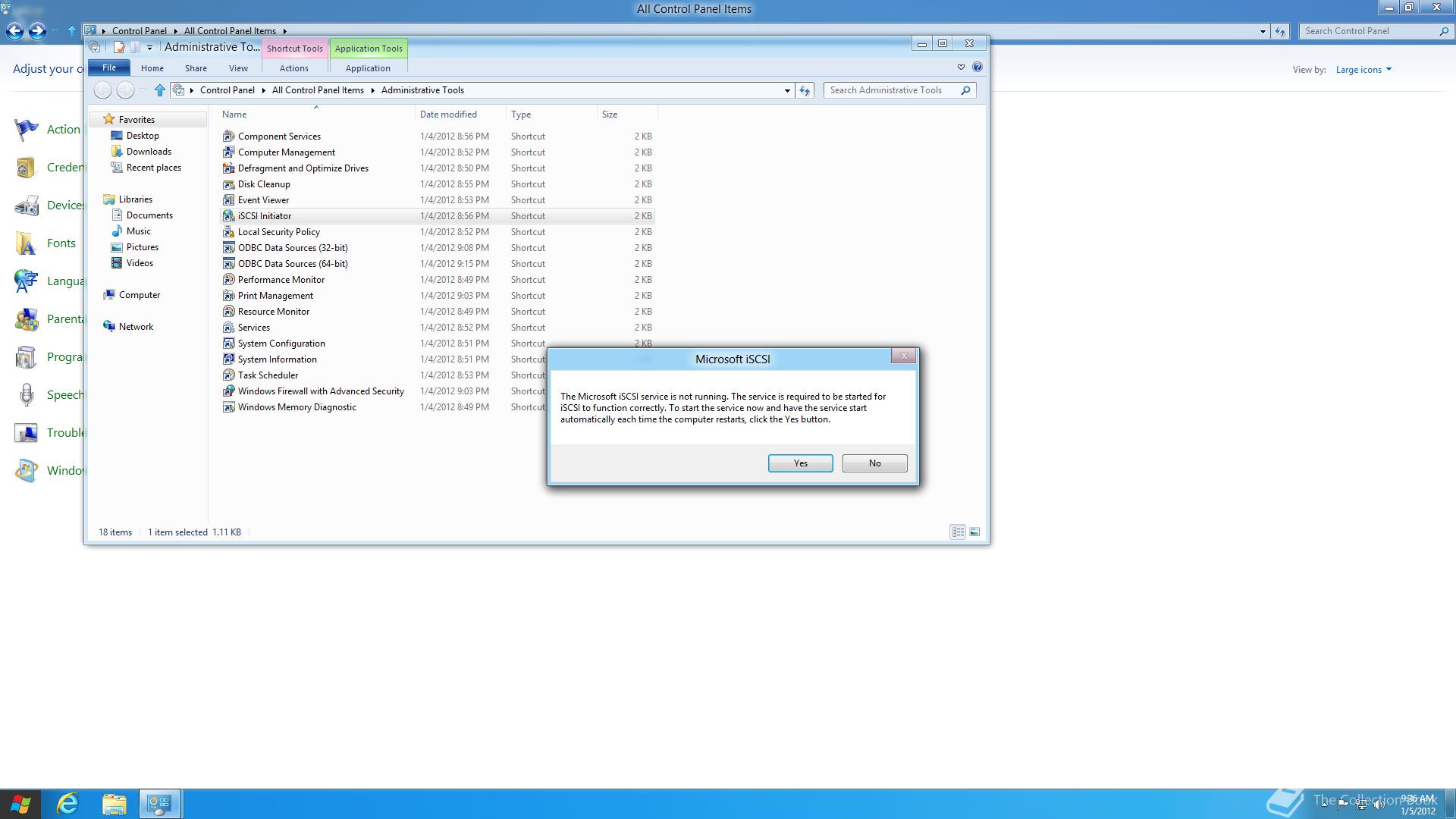Click the Windows Memory Diagnostic icon
Viewport: 1456px width, 819px height.
[x=228, y=407]
